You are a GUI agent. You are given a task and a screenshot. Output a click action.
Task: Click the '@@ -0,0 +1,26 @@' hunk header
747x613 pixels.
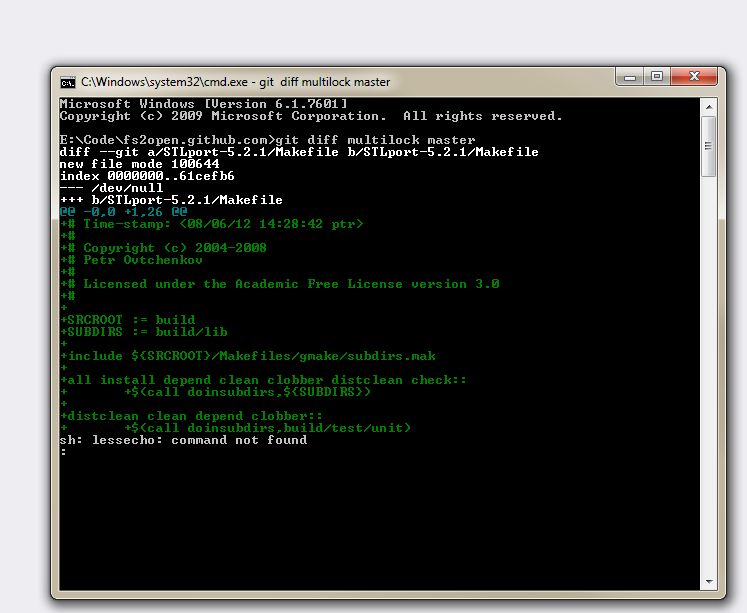coord(123,212)
